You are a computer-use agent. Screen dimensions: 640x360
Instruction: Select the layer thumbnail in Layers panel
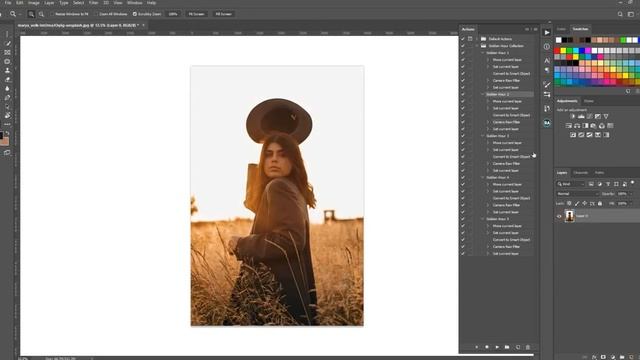569,216
